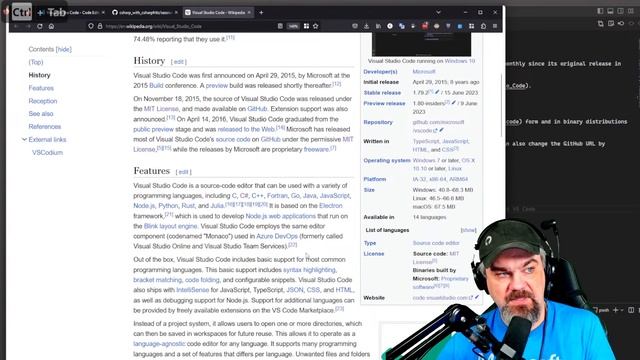Select History in the contents sidebar
The height and width of the screenshot is (360, 640).
click(39, 75)
